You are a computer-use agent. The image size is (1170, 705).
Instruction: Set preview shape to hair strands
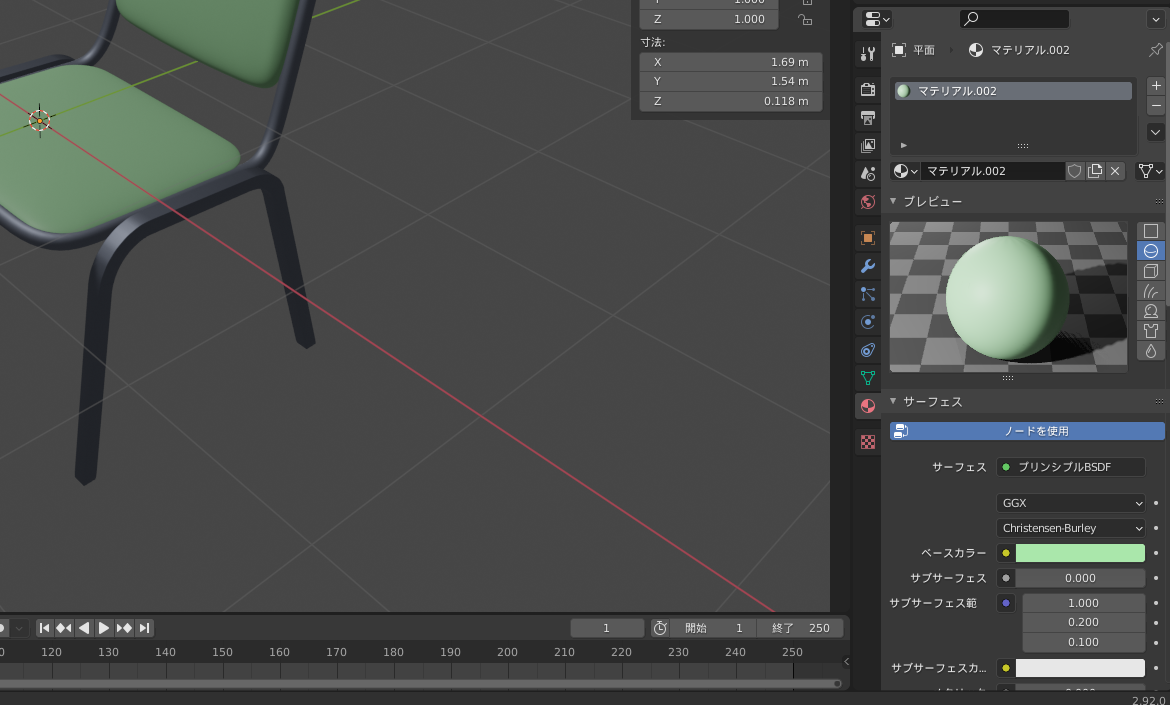pyautogui.click(x=1151, y=291)
